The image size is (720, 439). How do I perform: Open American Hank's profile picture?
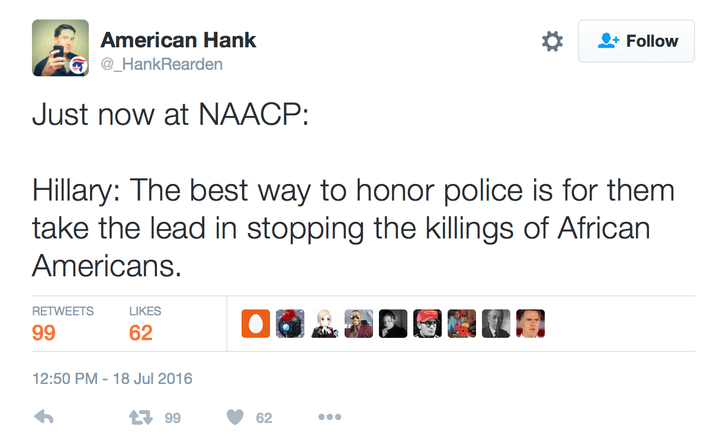pos(59,48)
